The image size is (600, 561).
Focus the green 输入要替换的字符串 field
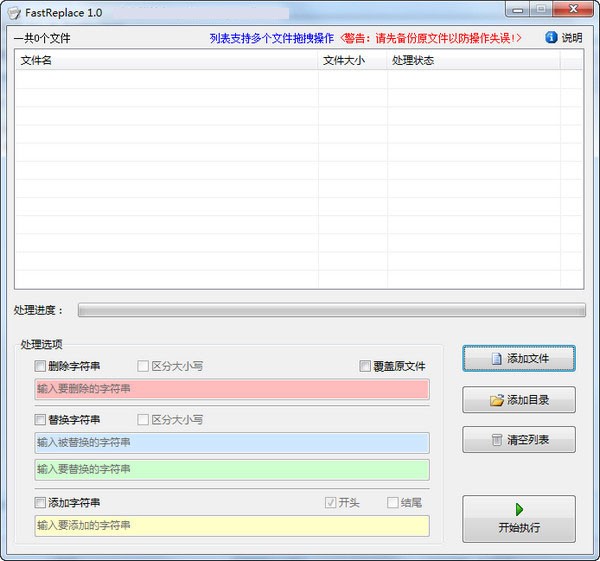pos(232,470)
